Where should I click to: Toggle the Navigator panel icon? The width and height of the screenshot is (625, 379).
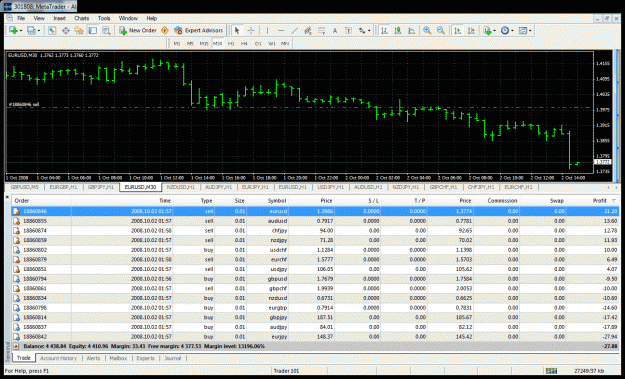point(79,30)
